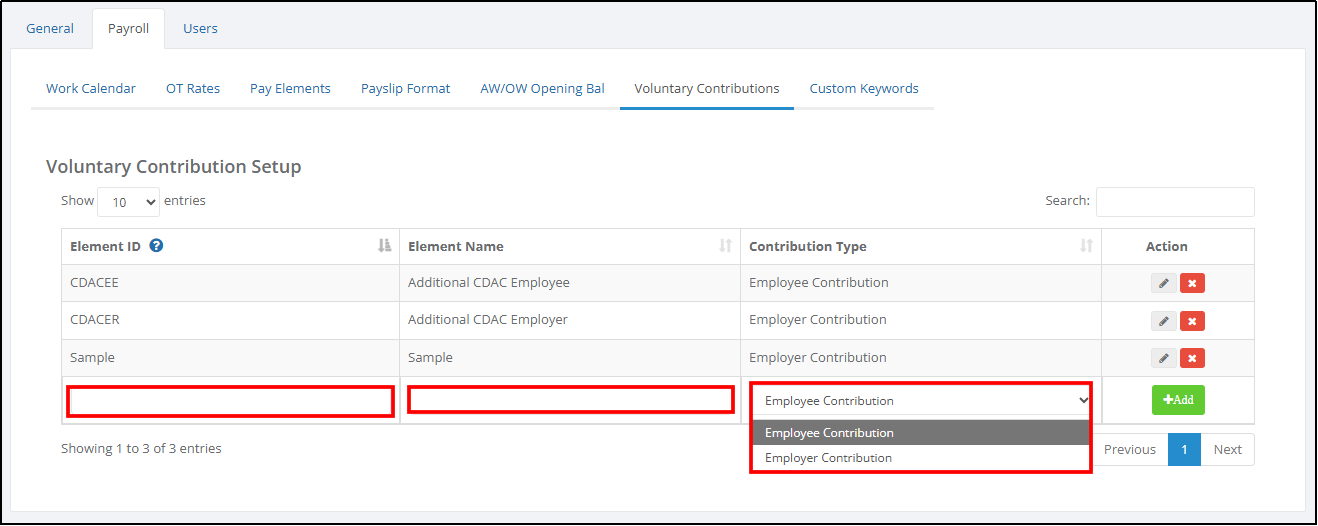Viewport: 1318px width, 526px height.
Task: Select the Additional CDAC Employer cell
Action: pos(570,320)
